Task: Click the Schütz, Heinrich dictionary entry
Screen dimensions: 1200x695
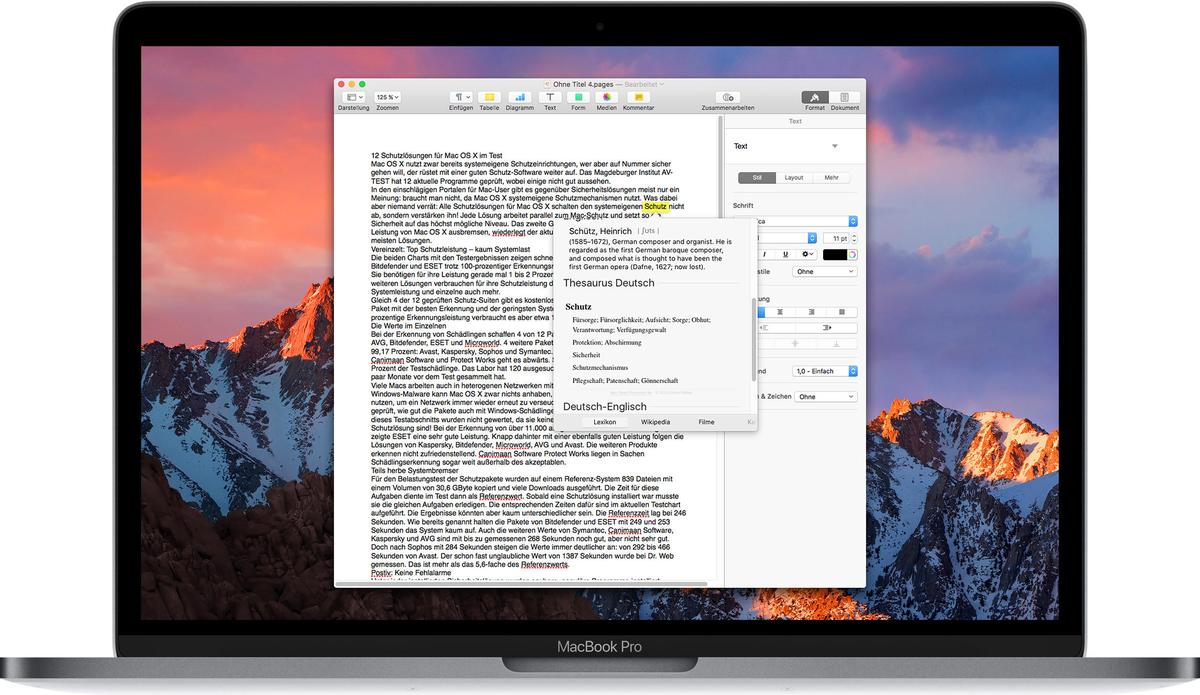Action: coord(600,231)
